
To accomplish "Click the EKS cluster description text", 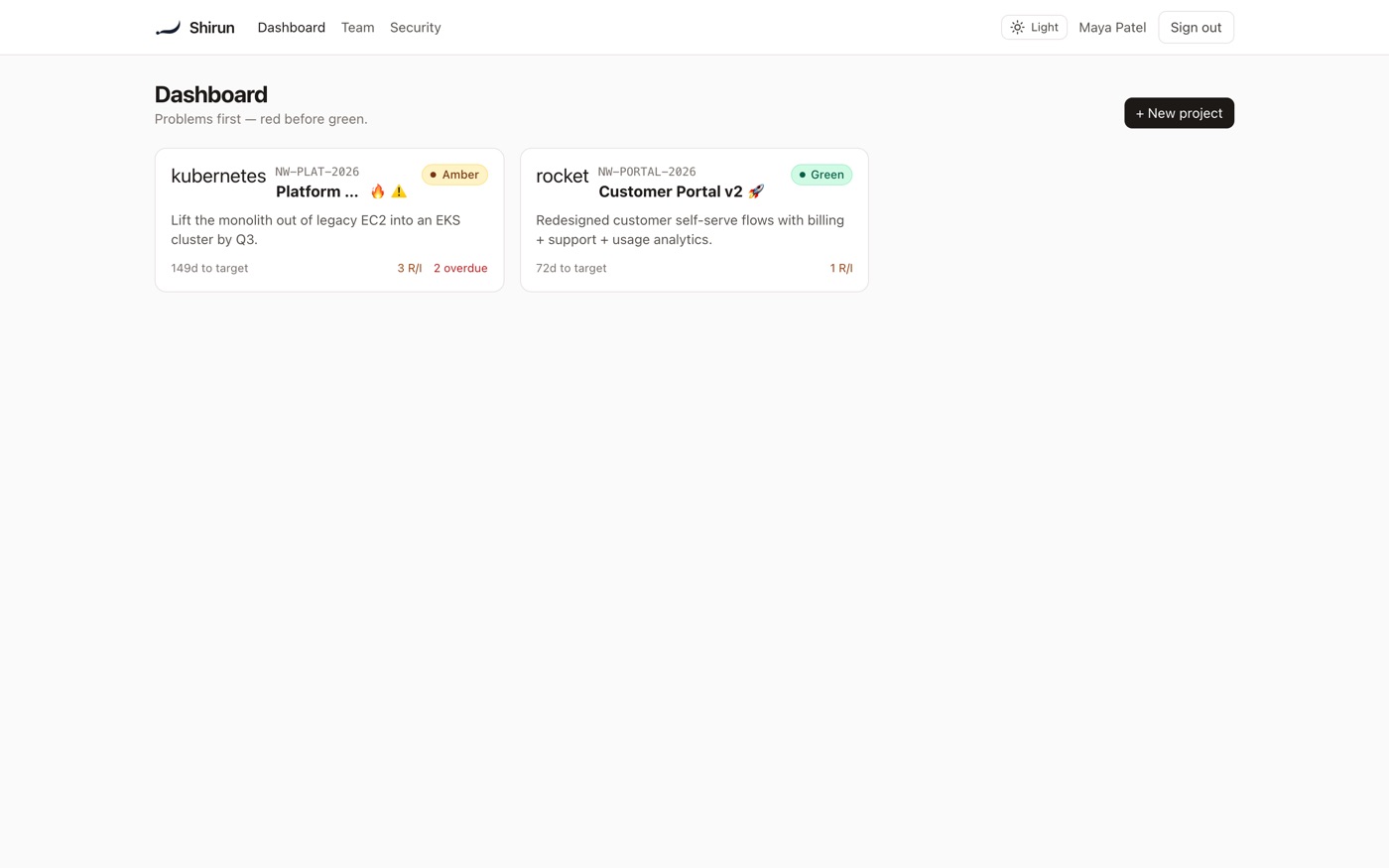I will point(316,230).
